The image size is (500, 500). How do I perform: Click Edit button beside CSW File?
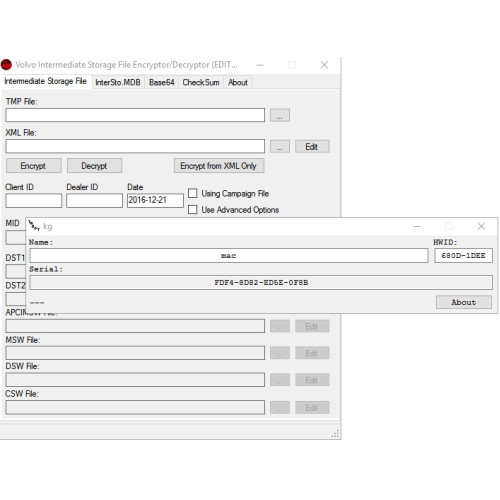point(312,408)
